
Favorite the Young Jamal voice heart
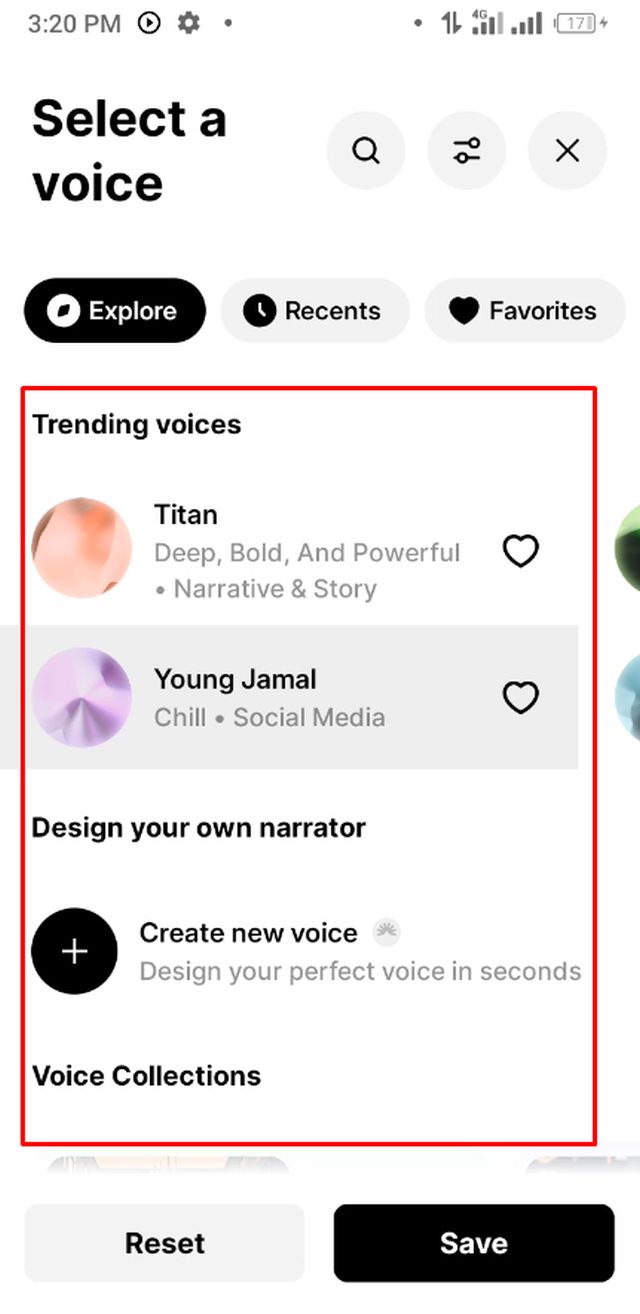[520, 697]
